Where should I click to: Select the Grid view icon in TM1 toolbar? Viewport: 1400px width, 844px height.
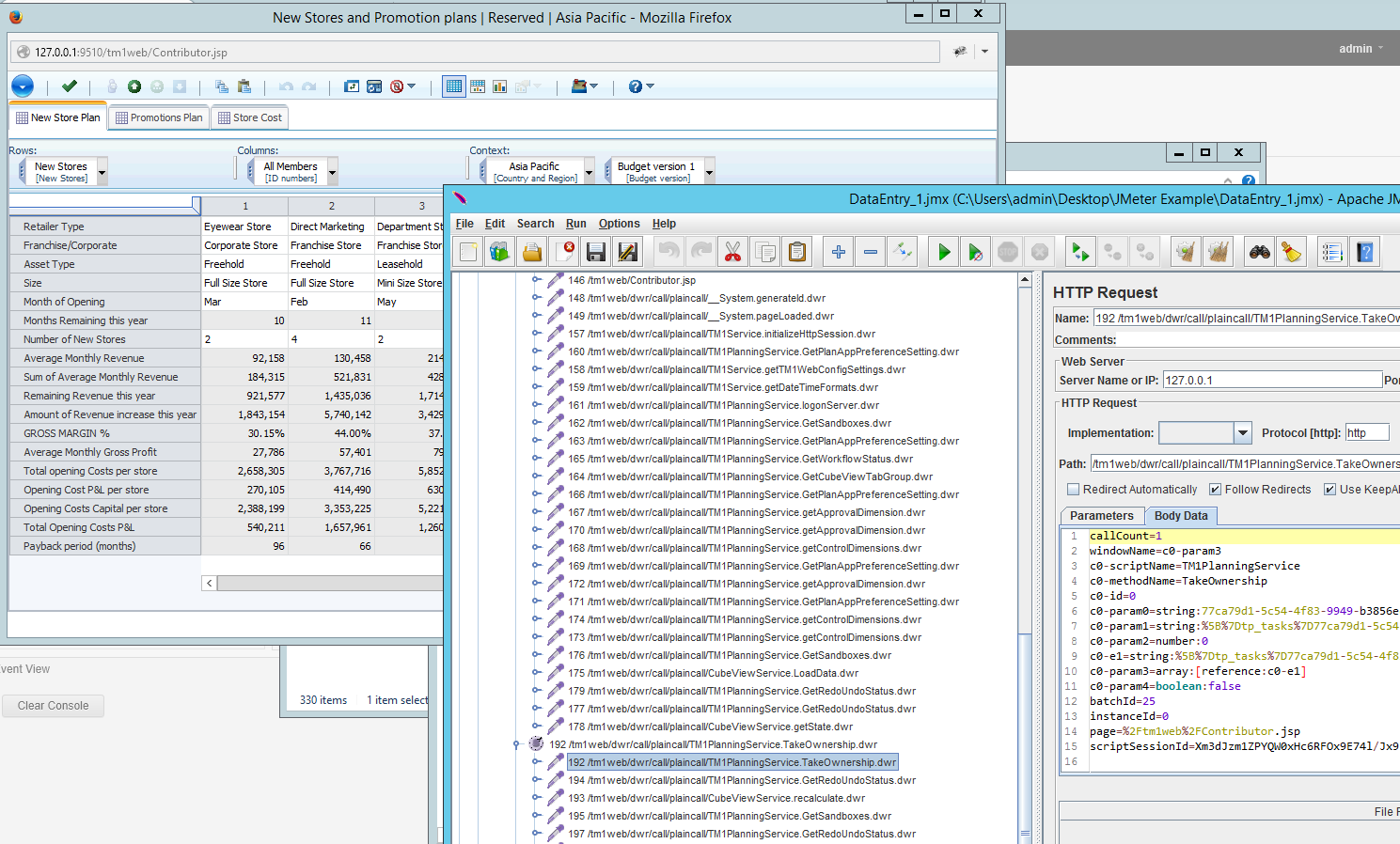[454, 86]
